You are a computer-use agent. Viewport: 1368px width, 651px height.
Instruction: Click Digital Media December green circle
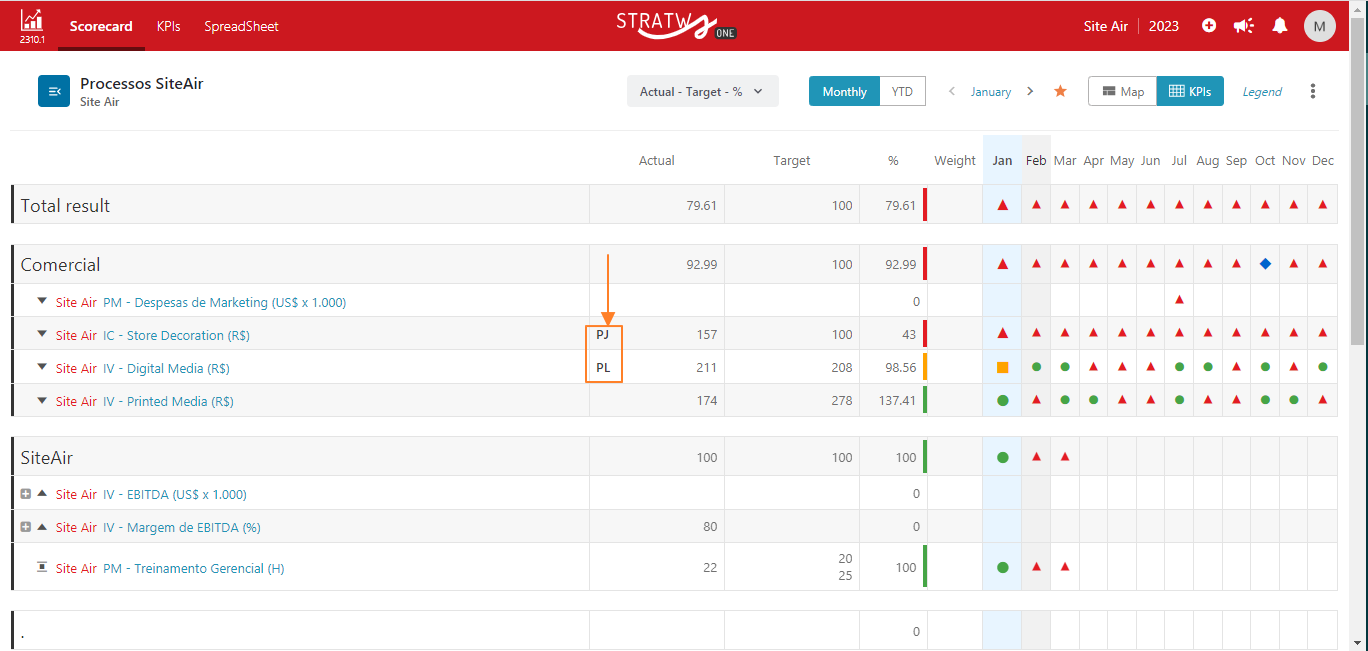(1322, 367)
